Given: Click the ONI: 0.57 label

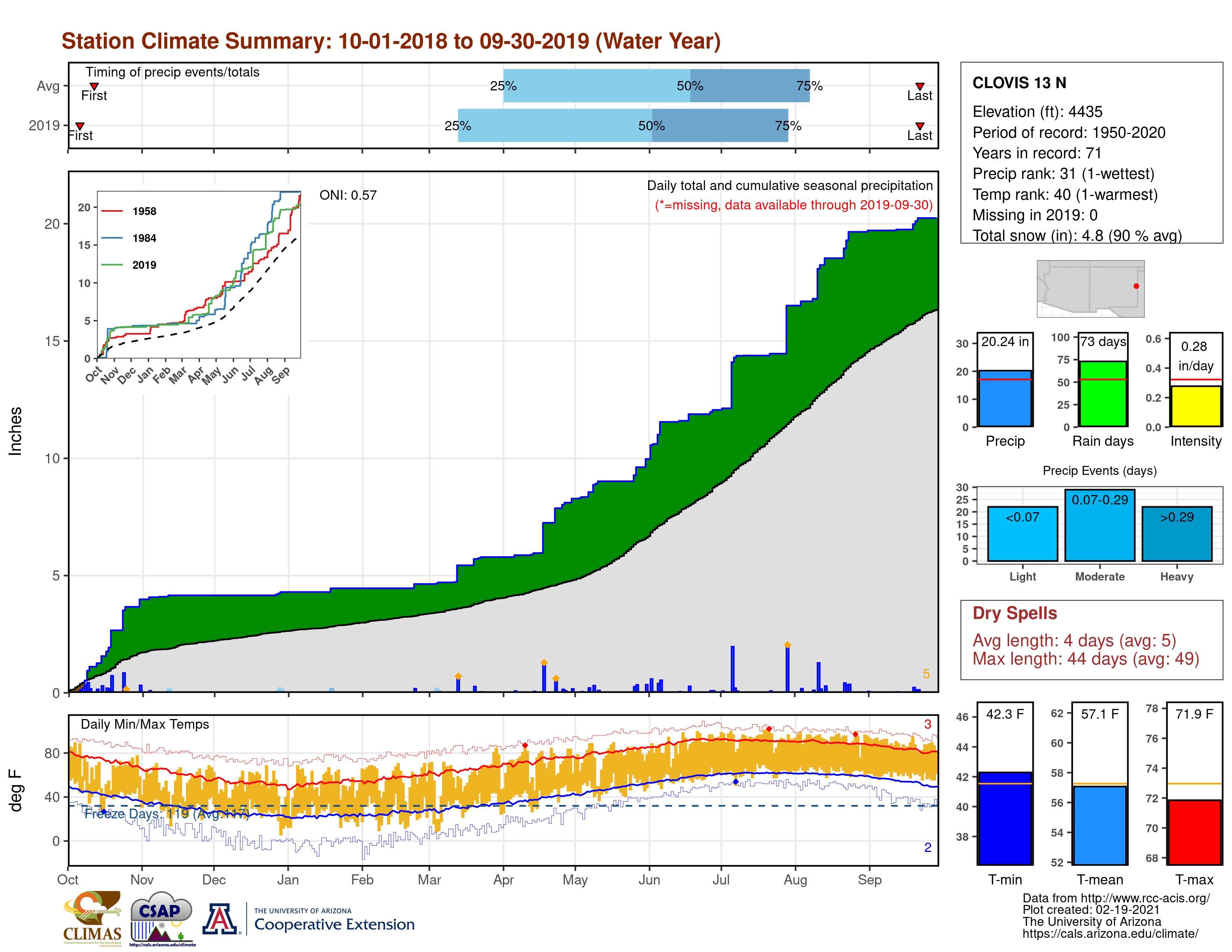Looking at the screenshot, I should pyautogui.click(x=348, y=195).
